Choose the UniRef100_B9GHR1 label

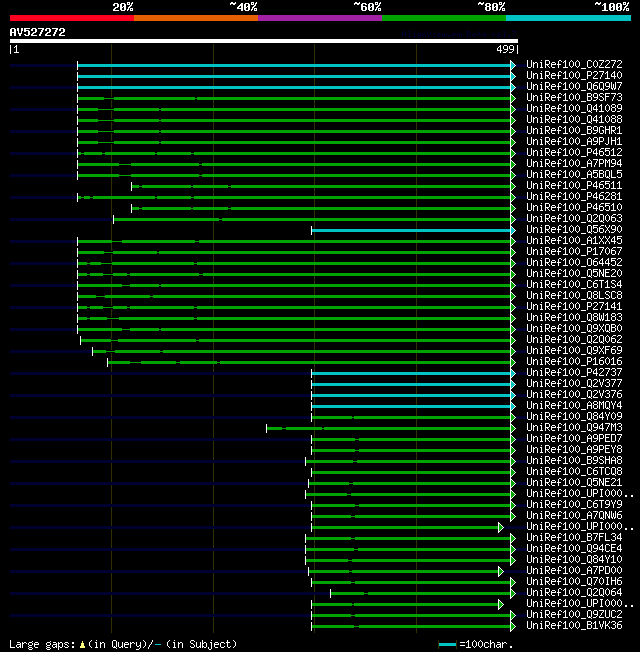click(x=574, y=130)
